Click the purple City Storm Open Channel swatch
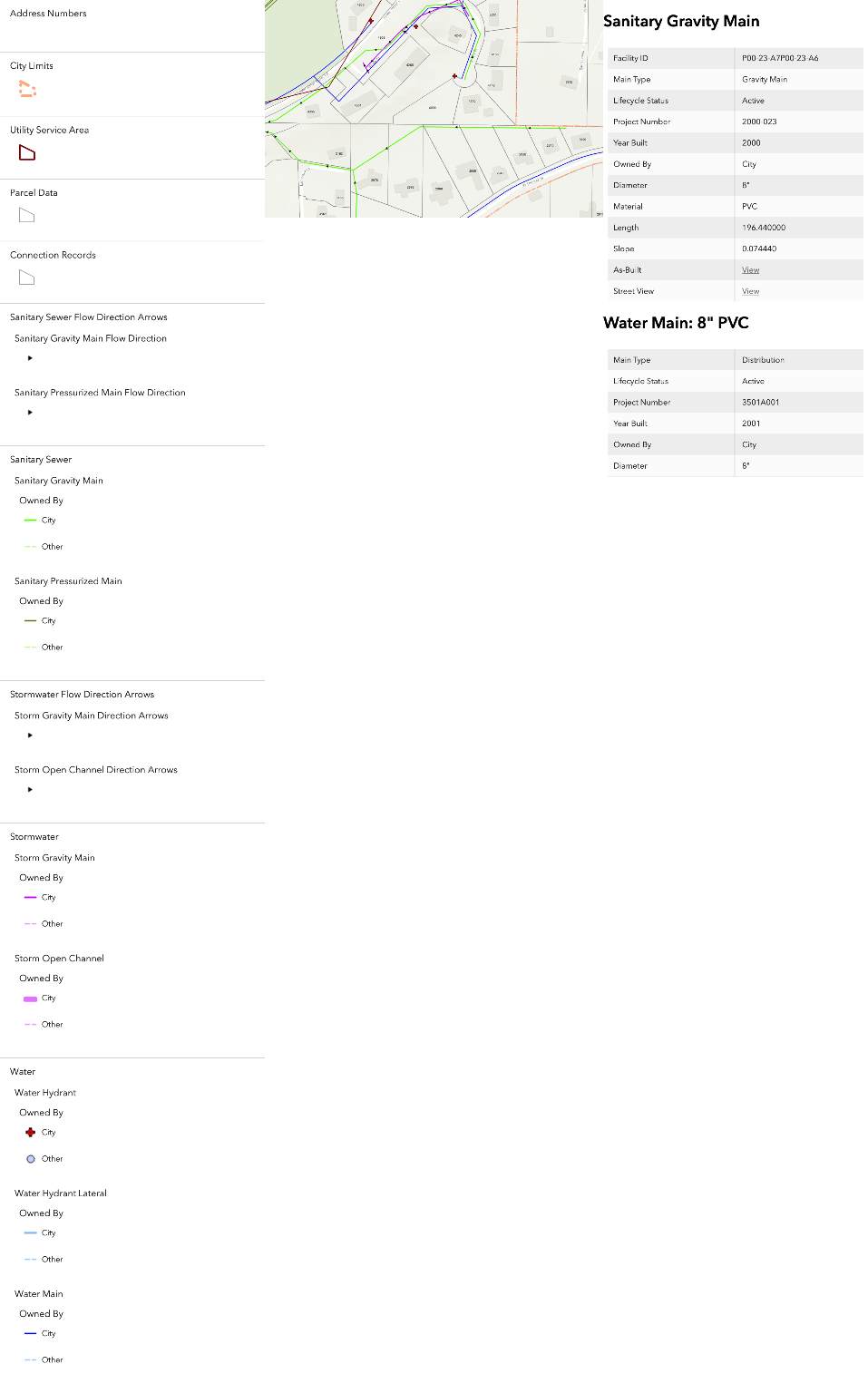Image resolution: width=868 pixels, height=1393 pixels. (x=31, y=998)
